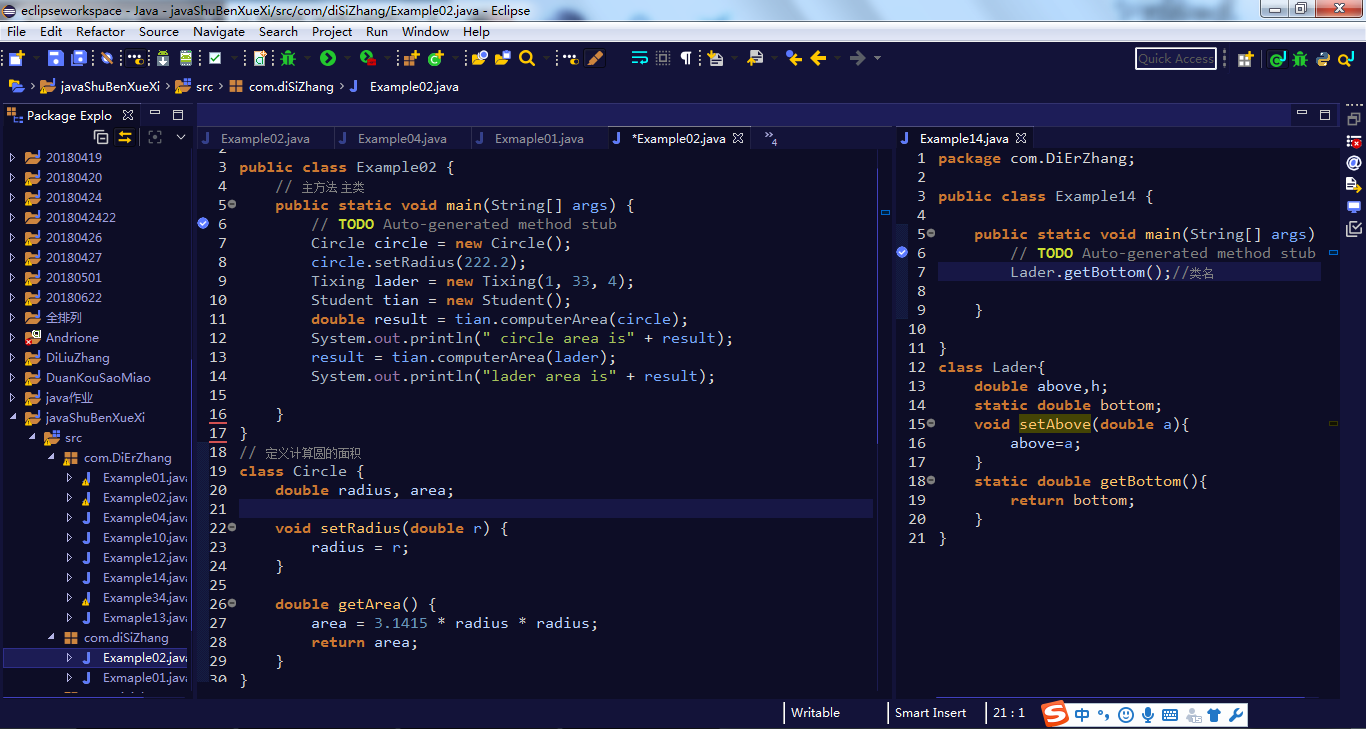Click the New Java Package toolbar icon
1366x729 pixels.
(x=411, y=58)
